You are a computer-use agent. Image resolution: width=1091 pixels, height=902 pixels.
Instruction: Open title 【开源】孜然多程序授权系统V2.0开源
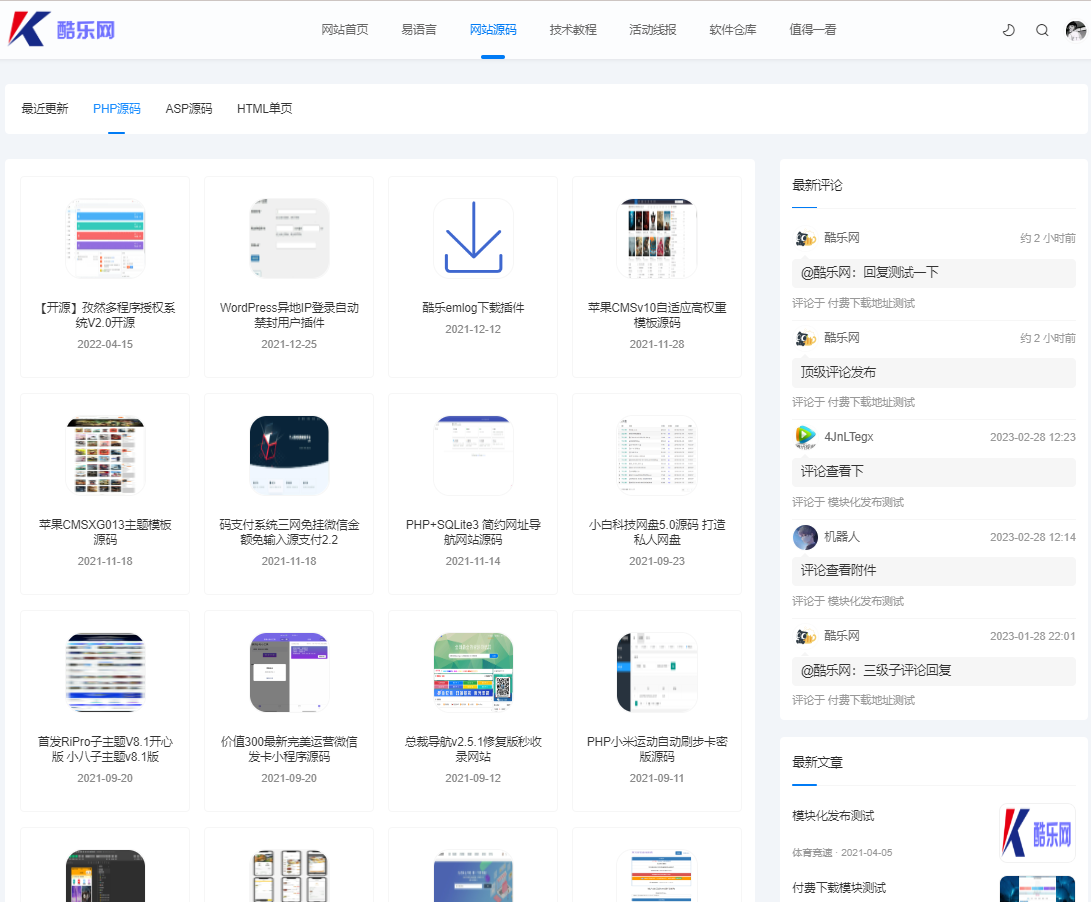[x=105, y=315]
